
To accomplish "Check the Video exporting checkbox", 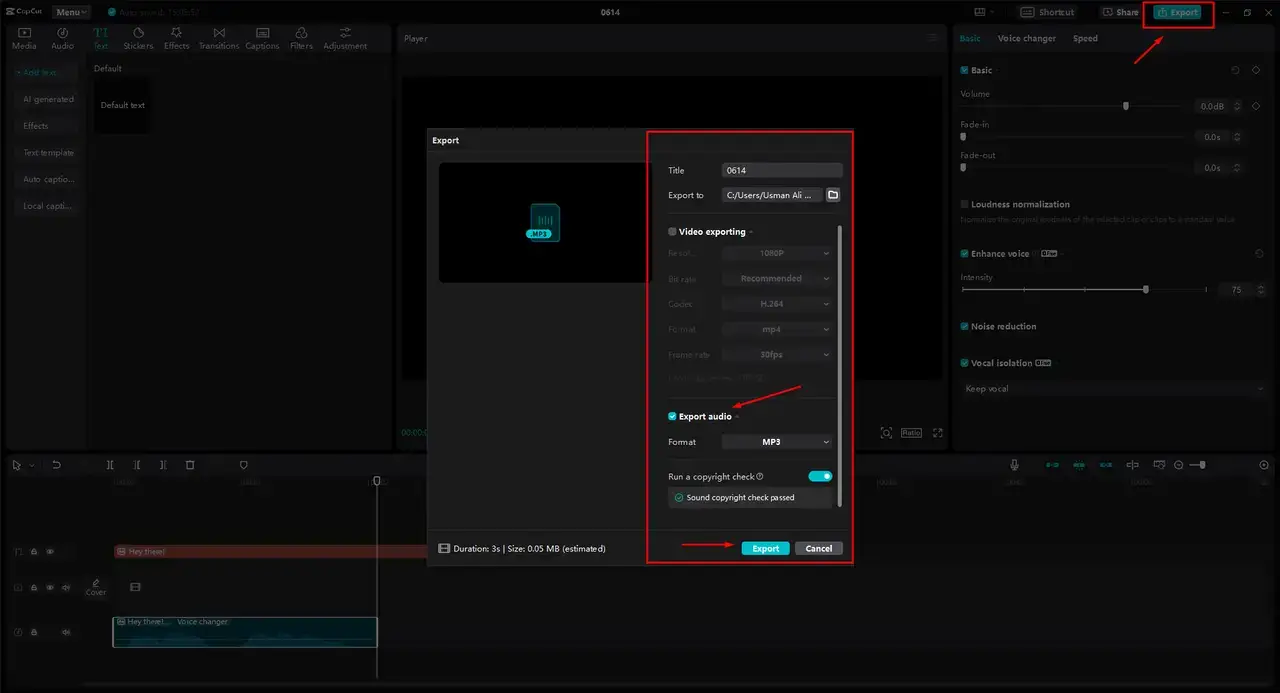I will (672, 231).
